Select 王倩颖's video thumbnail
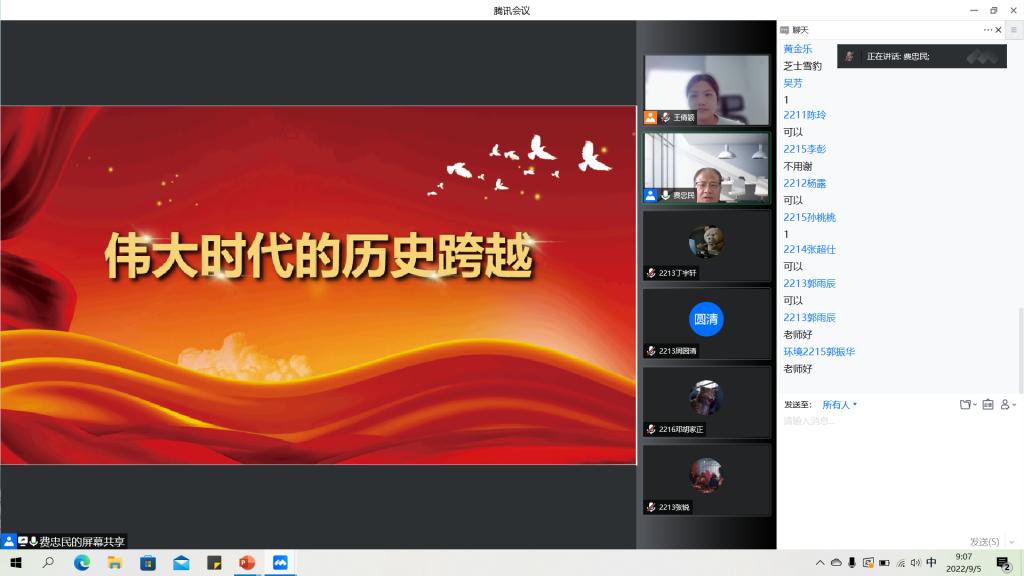The height and width of the screenshot is (576, 1024). pyautogui.click(x=706, y=89)
